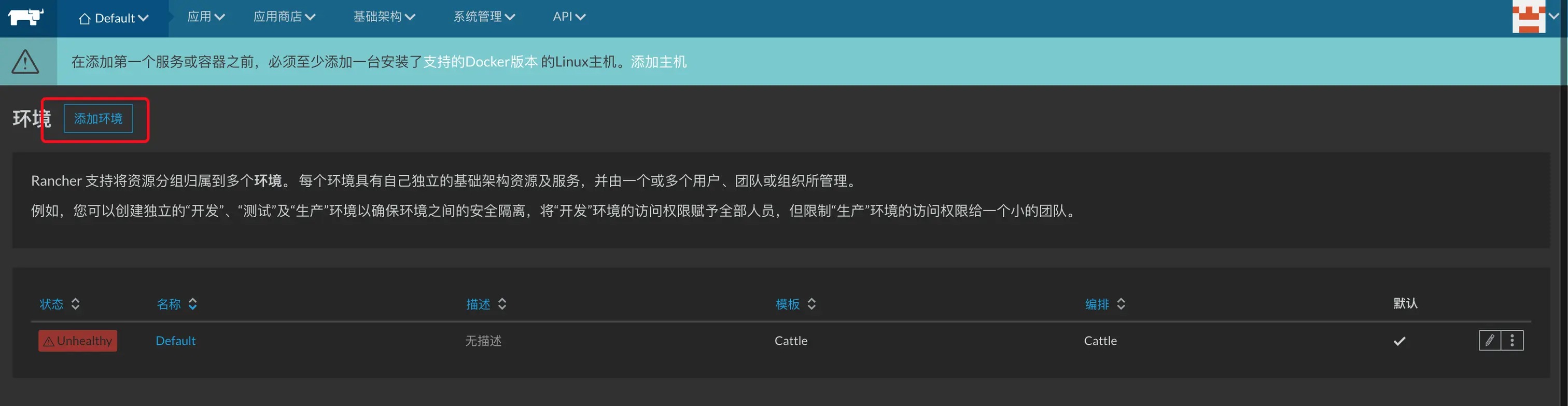Click the 添加环境 button
The height and width of the screenshot is (406, 1568).
pos(98,119)
